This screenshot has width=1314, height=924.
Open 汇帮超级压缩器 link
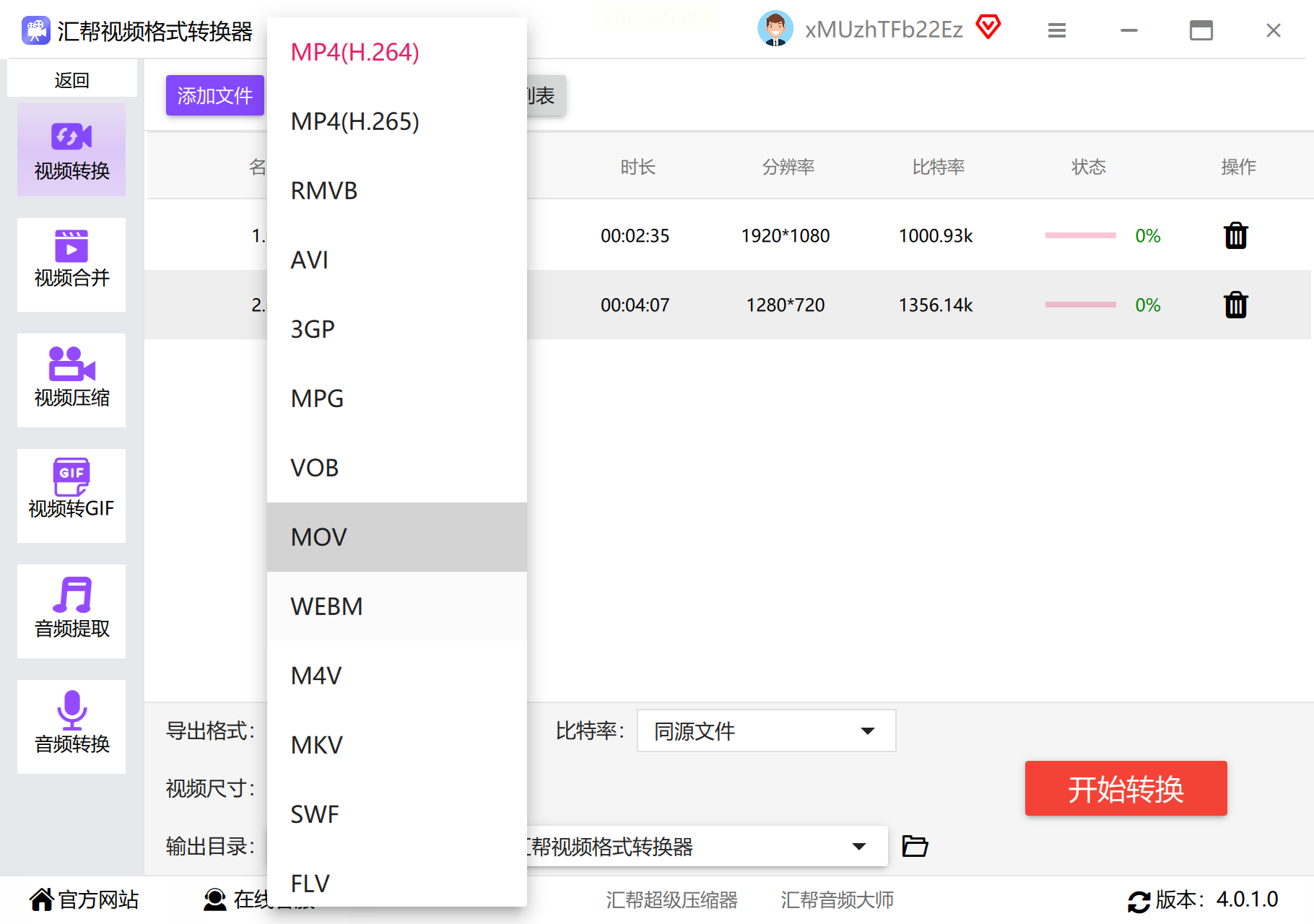(x=671, y=899)
